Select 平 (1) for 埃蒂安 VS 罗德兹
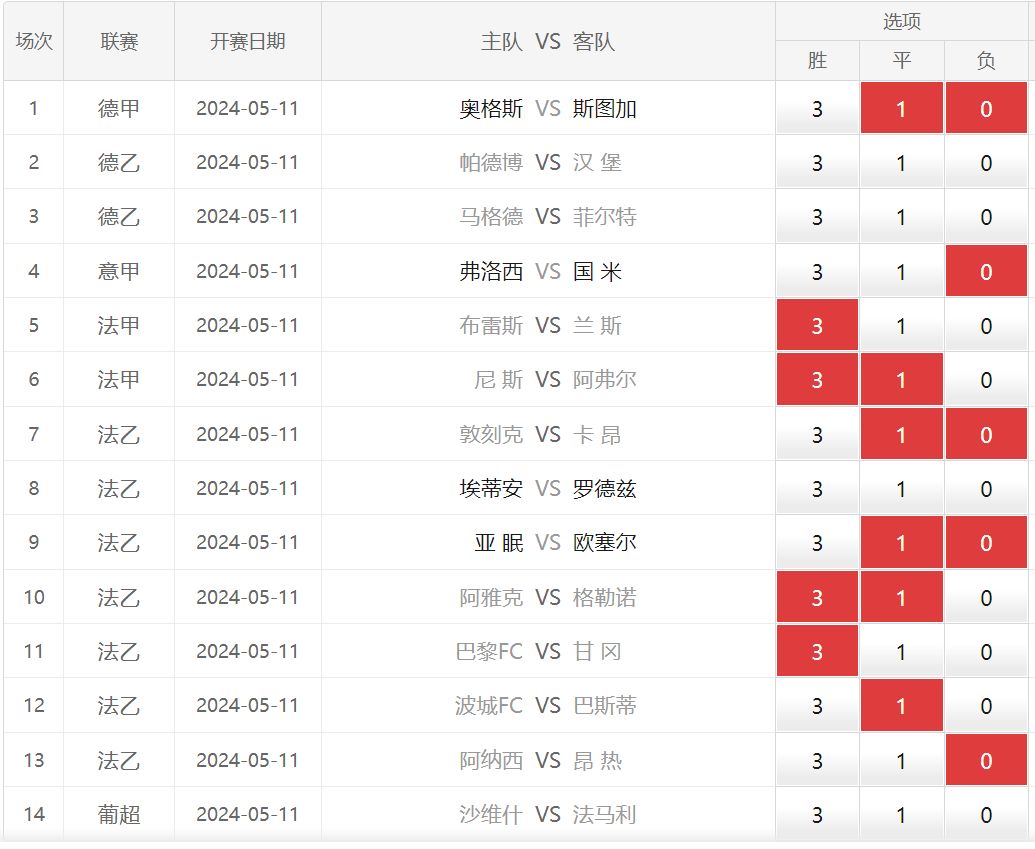This screenshot has height=849, width=1035. point(901,489)
